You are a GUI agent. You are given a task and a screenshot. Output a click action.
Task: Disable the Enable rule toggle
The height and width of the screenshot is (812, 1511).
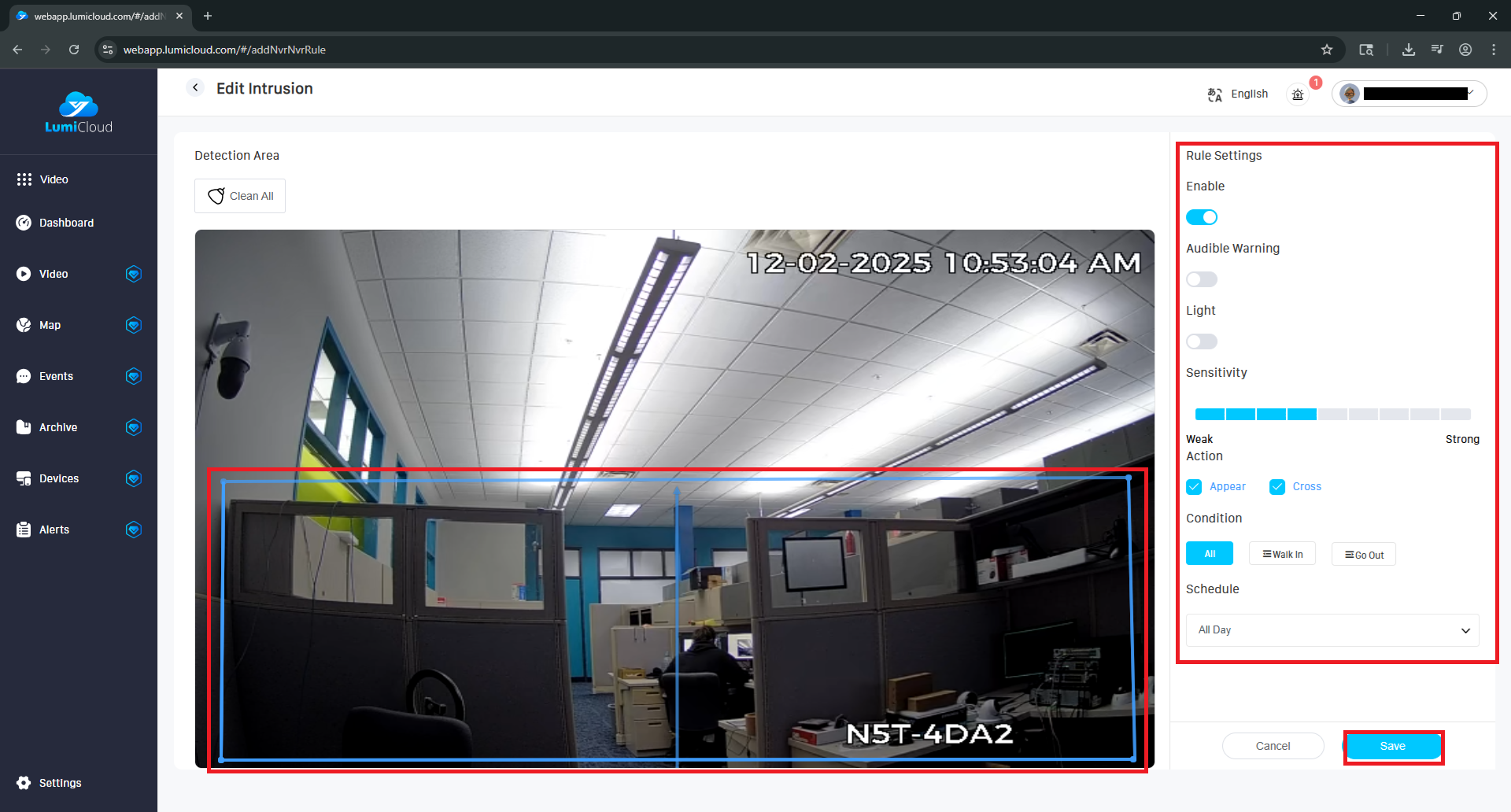coord(1201,217)
